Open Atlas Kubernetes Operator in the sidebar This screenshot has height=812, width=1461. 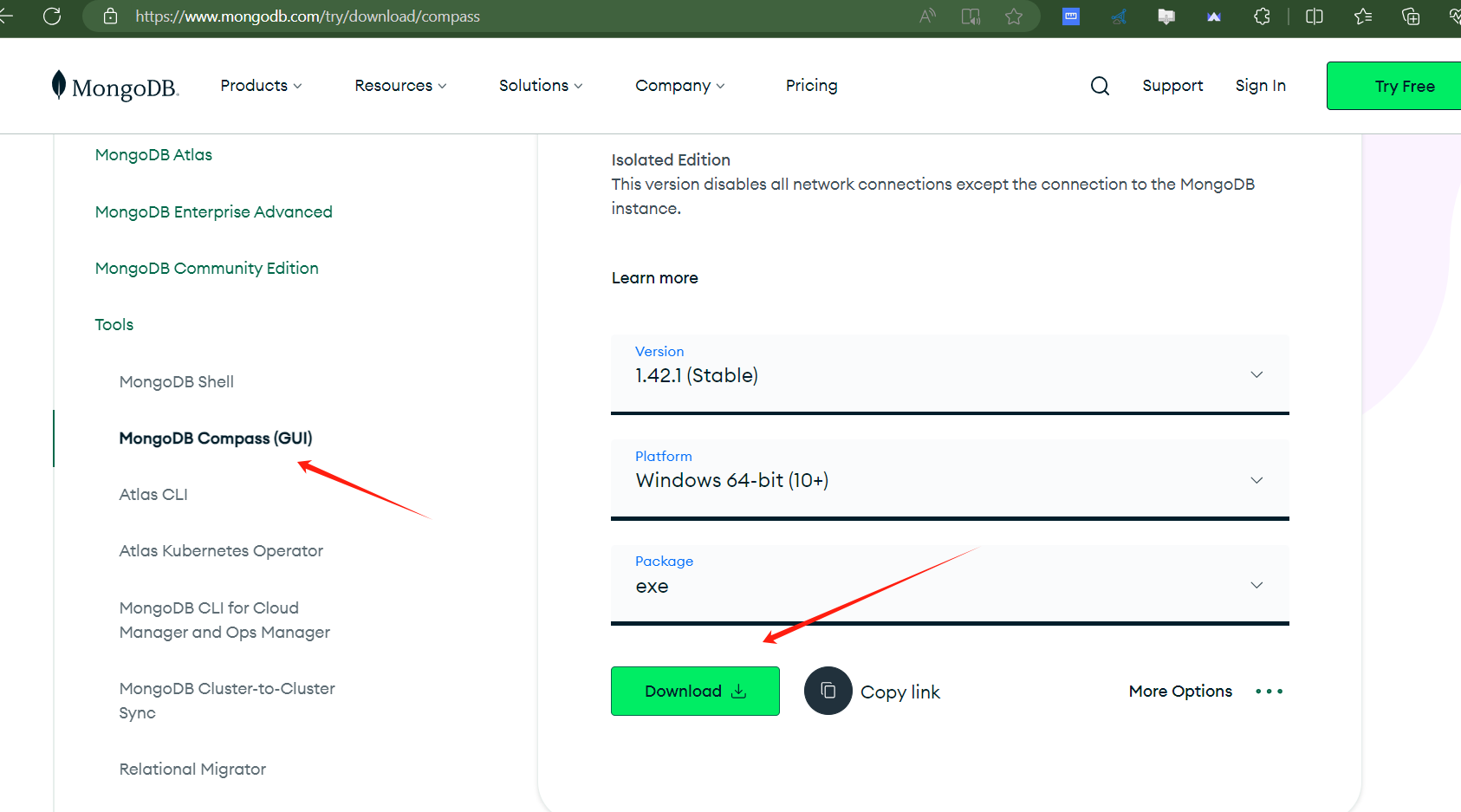coord(221,551)
